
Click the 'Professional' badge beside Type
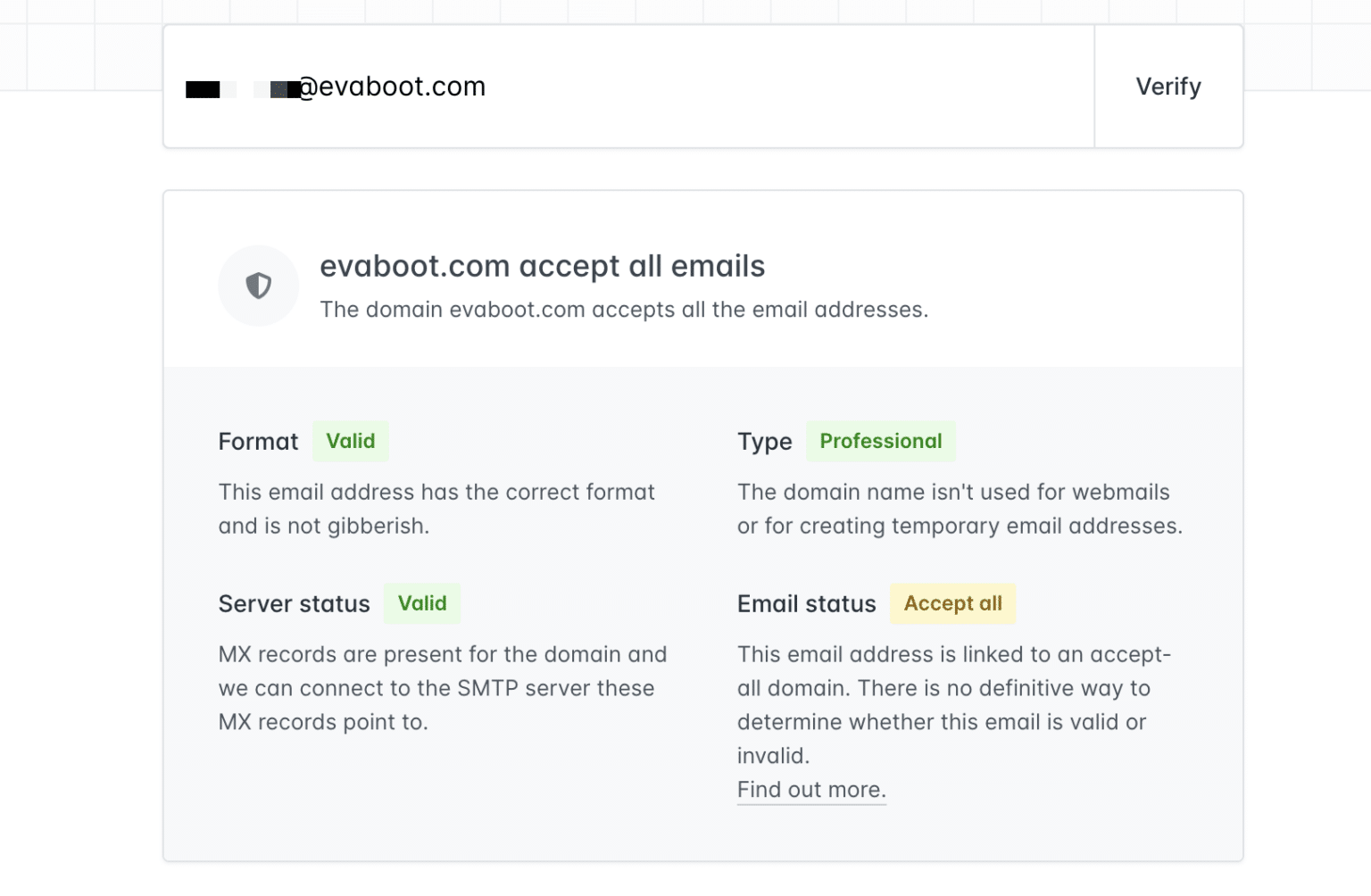click(881, 441)
